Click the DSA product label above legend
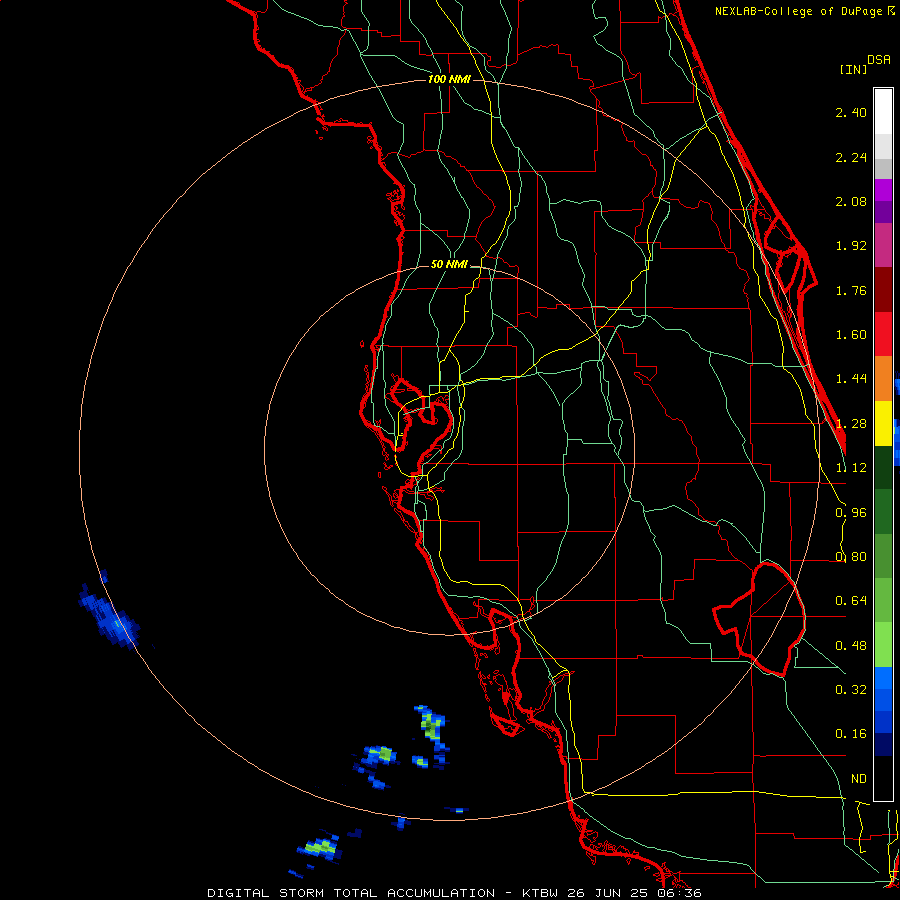 879,60
